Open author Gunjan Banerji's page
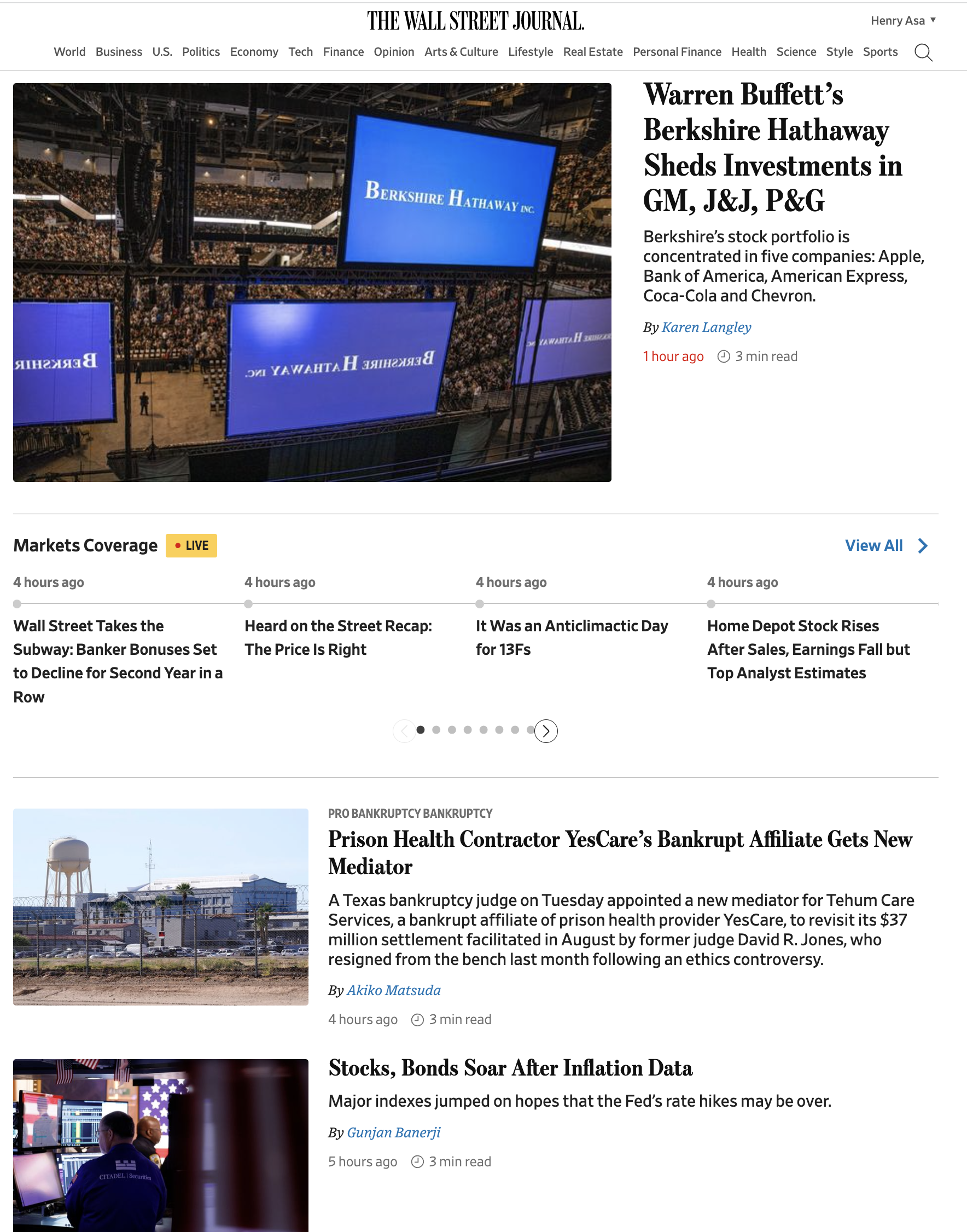Viewport: 967px width, 1232px height. coord(393,1132)
